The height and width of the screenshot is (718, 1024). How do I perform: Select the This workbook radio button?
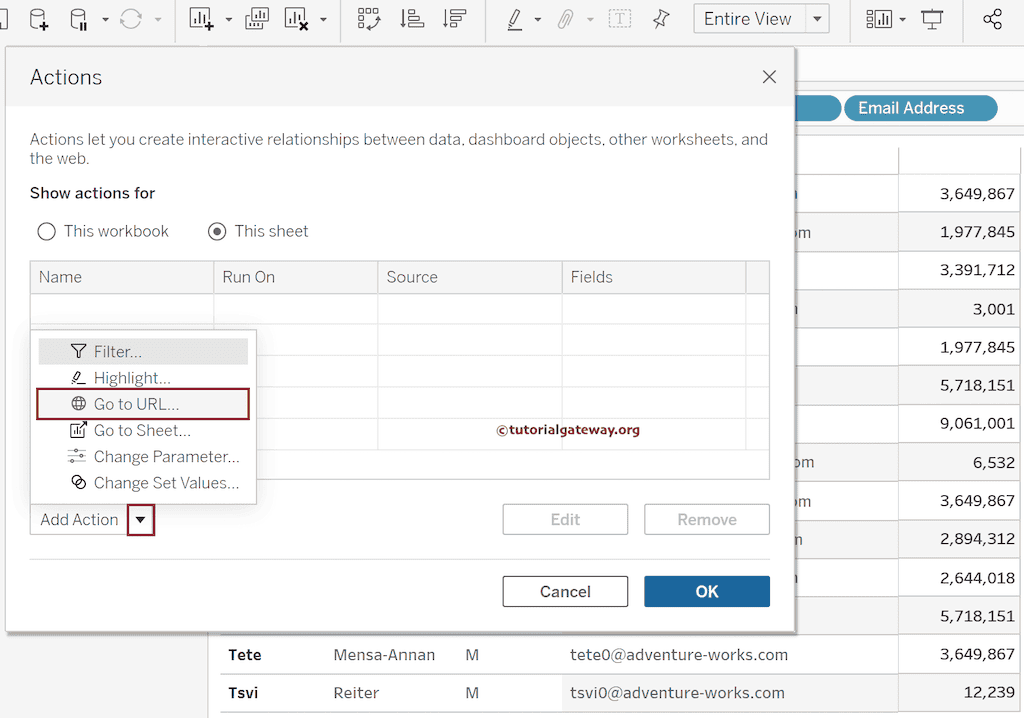coord(46,231)
